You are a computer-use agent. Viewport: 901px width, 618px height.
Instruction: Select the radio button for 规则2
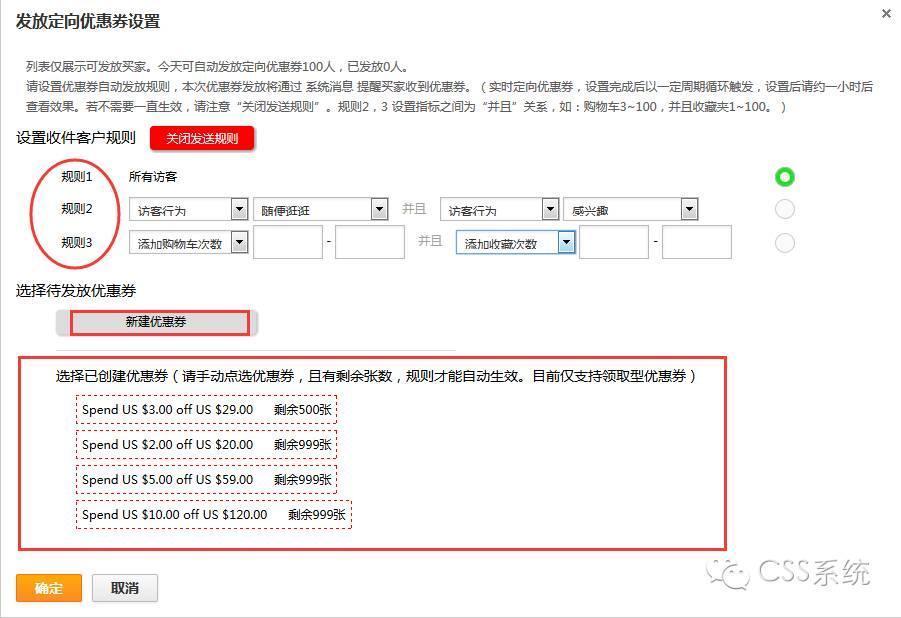click(785, 209)
